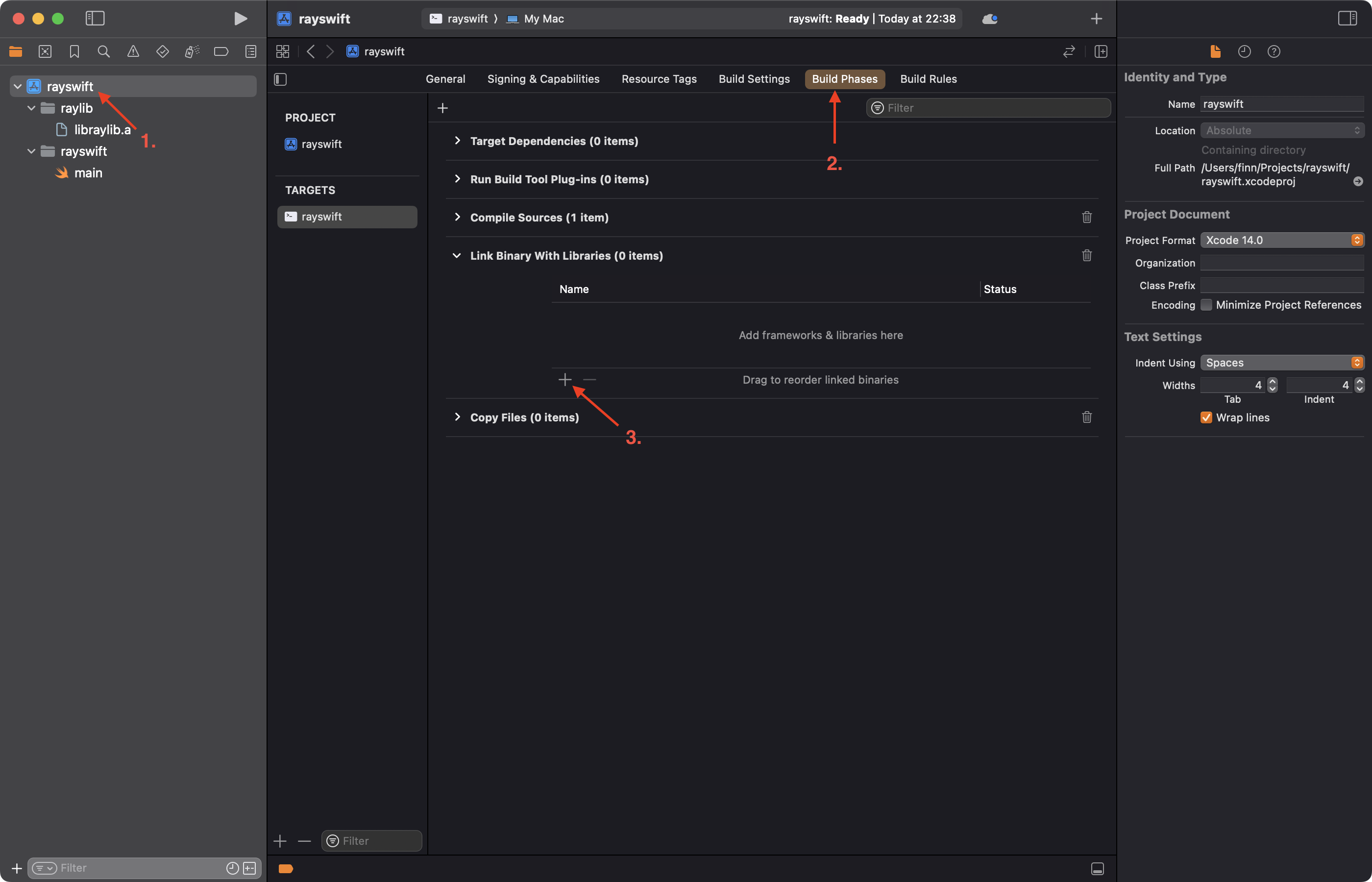Run the rayswift scheme with Play button
The height and width of the screenshot is (882, 1372).
(241, 18)
